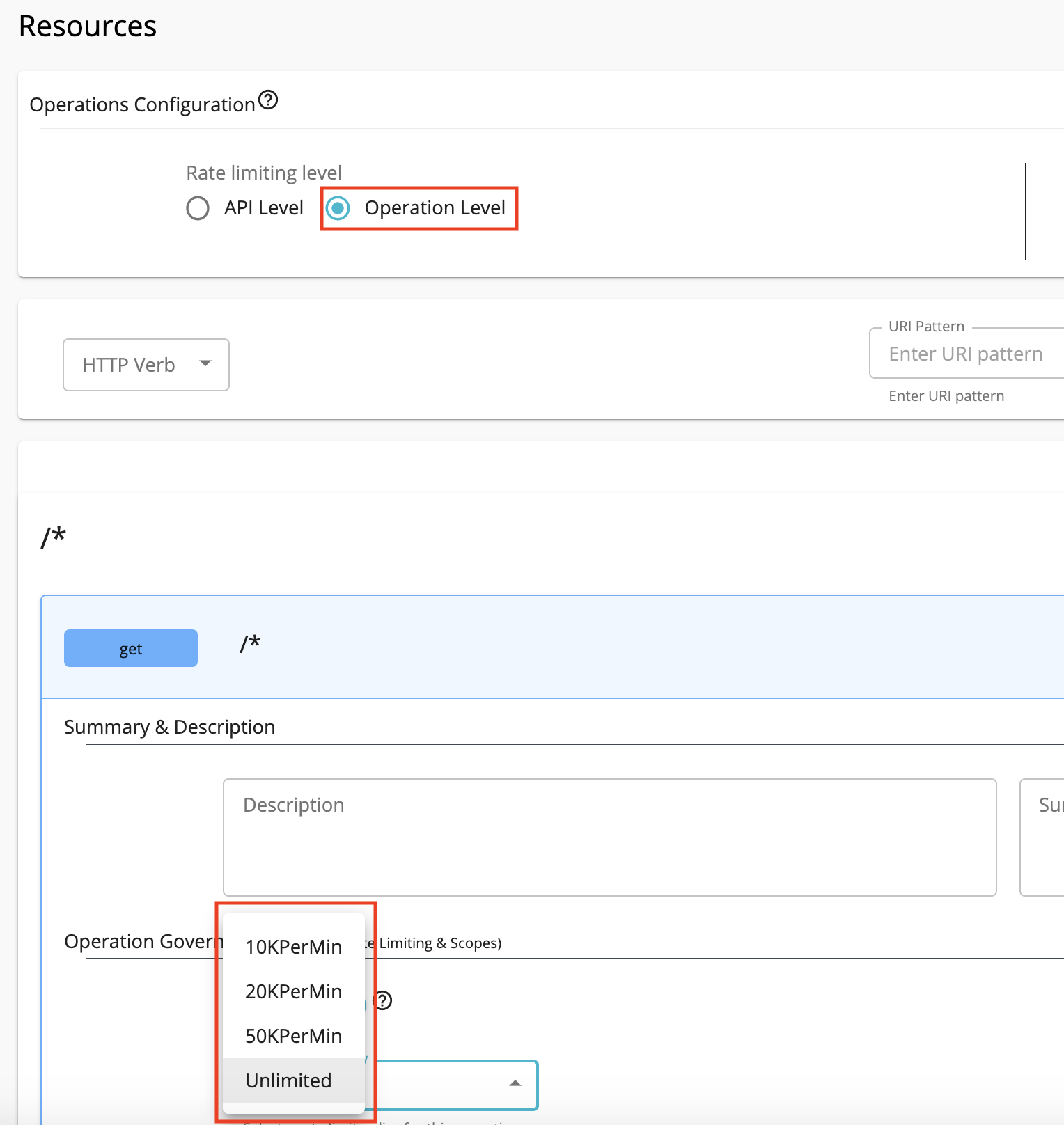Viewport: 1064px width, 1125px height.
Task: Collapse rate limit dropdown via up arrow
Action: (515, 1083)
